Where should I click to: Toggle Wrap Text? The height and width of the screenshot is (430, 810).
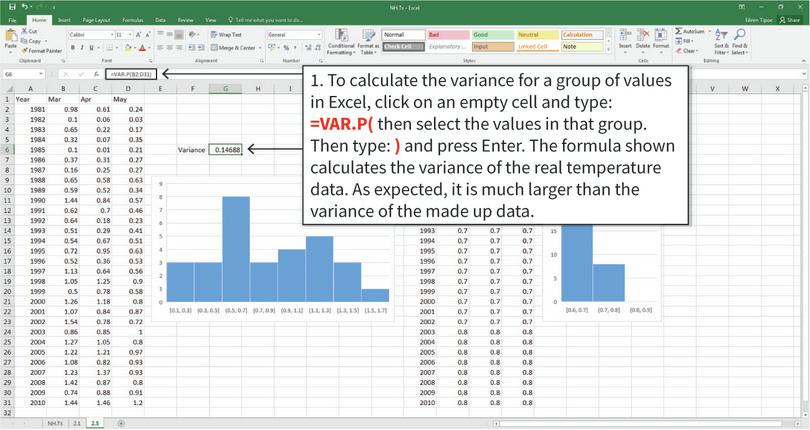226,35
